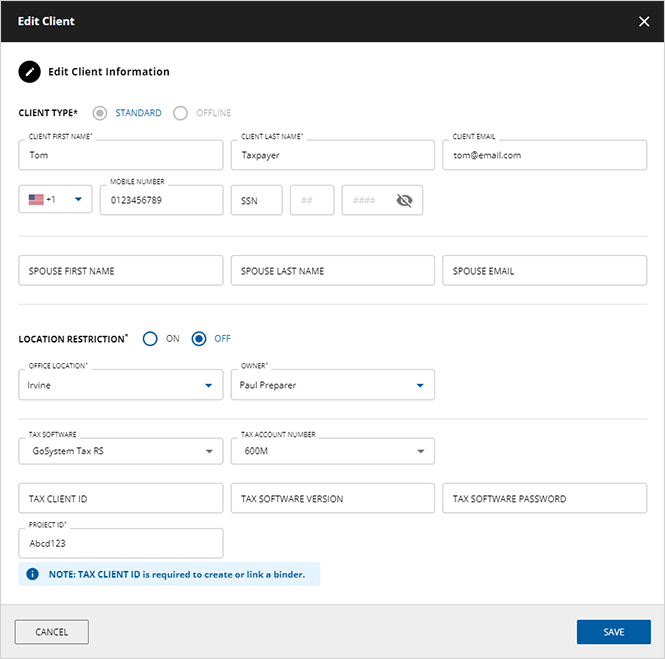The width and height of the screenshot is (665, 659).
Task: Turn Location Restriction on
Action: (150, 339)
